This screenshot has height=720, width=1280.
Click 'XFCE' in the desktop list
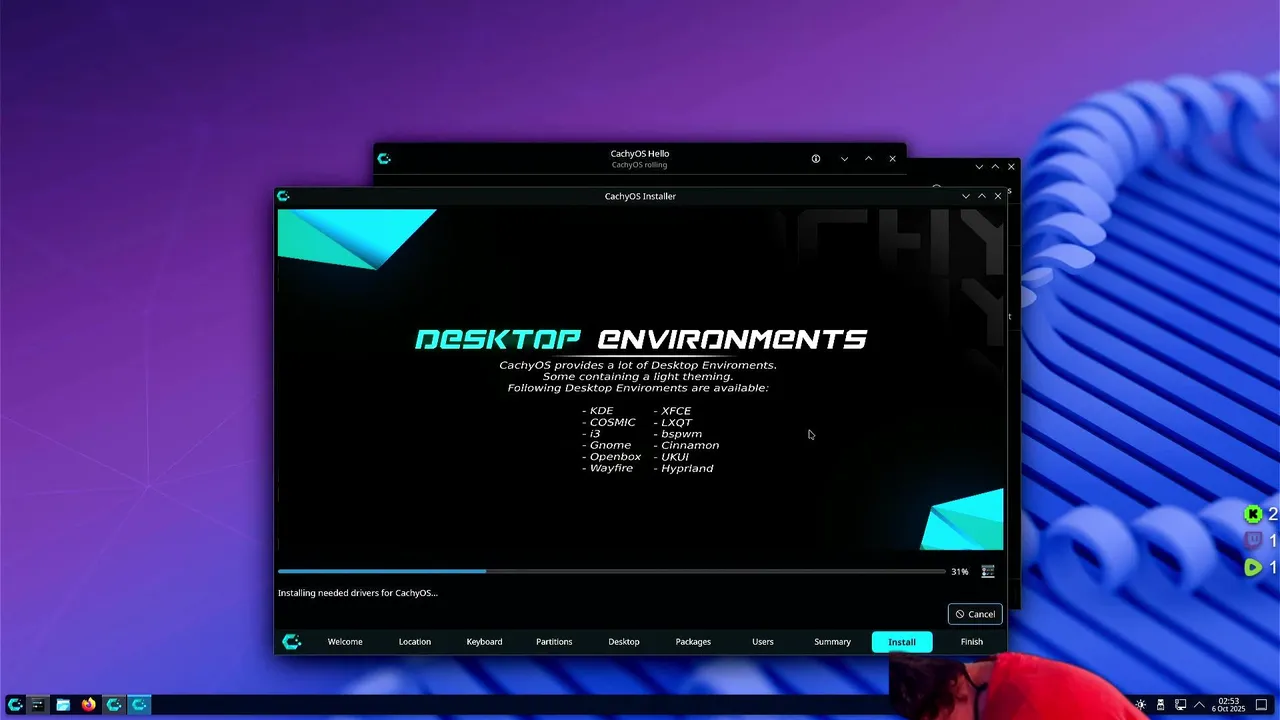676,411
